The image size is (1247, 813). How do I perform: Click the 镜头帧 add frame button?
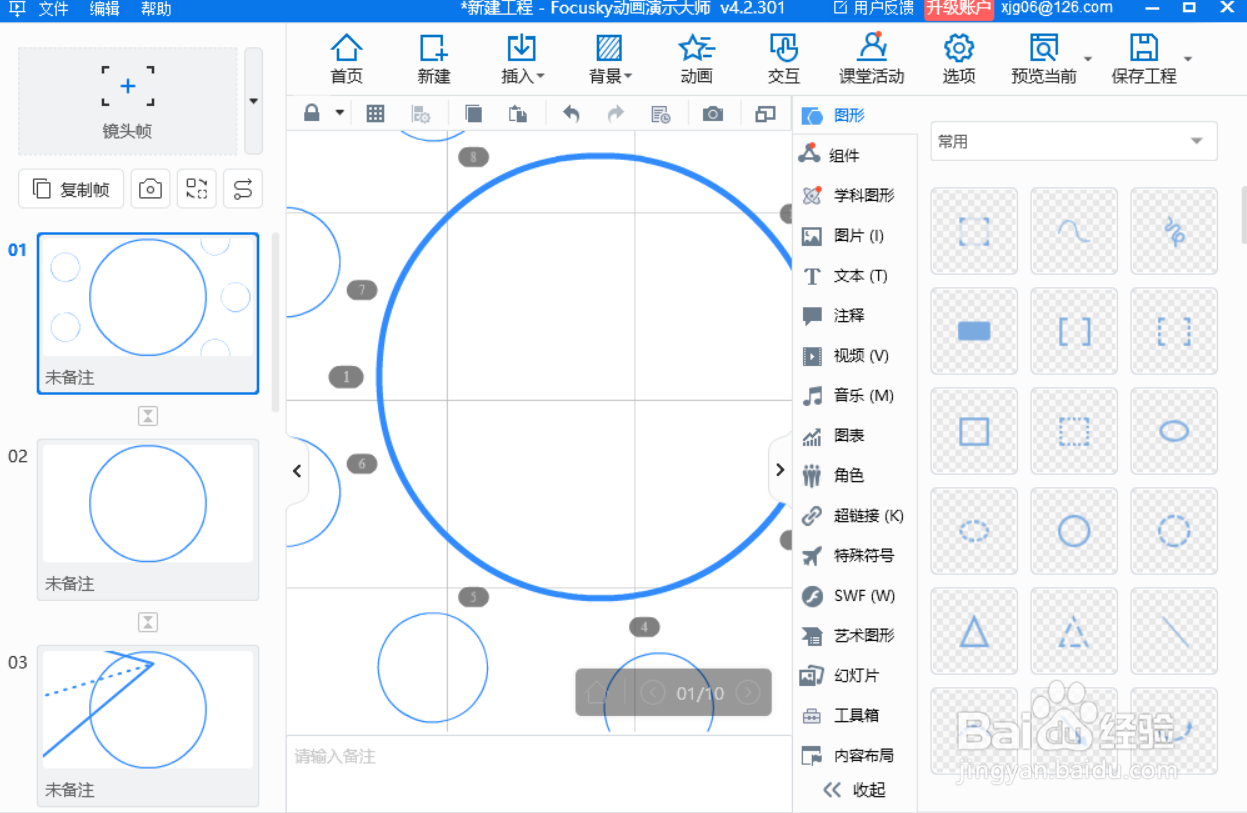[x=128, y=101]
